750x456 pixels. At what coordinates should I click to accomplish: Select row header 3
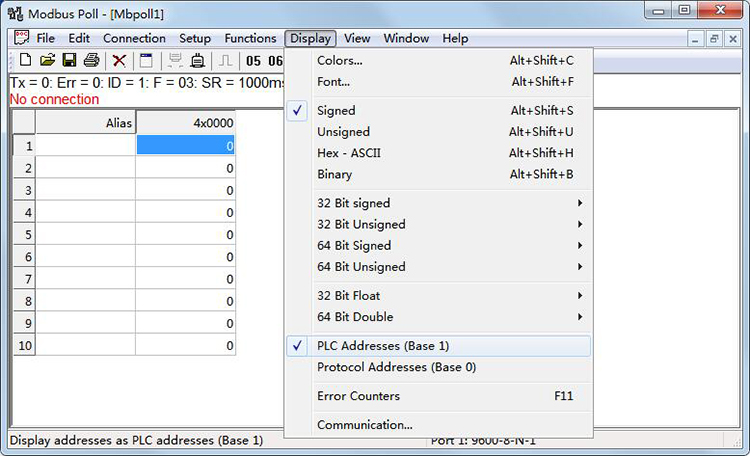coord(24,190)
